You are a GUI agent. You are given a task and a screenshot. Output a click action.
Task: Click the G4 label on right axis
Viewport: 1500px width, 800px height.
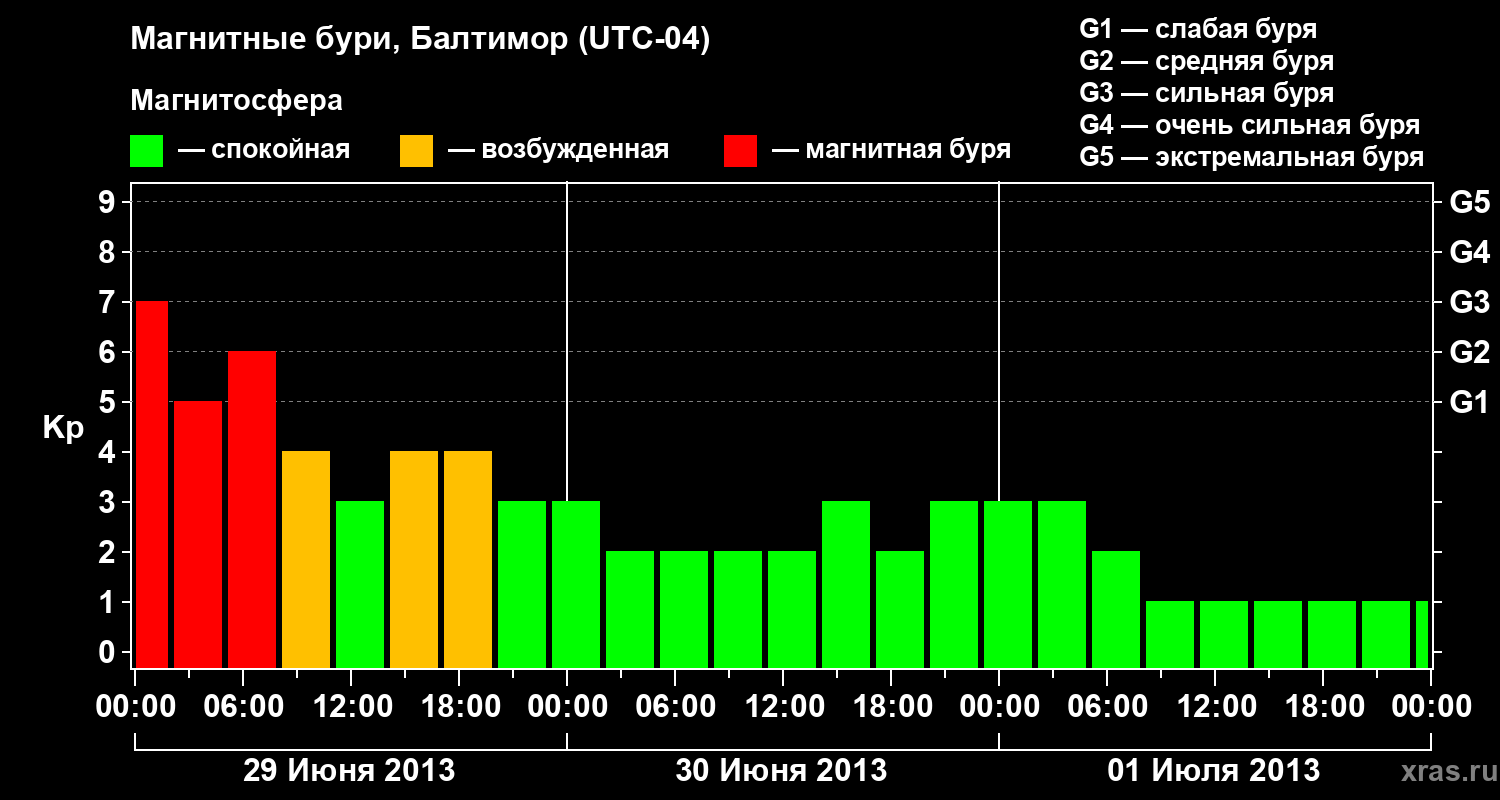[1469, 252]
